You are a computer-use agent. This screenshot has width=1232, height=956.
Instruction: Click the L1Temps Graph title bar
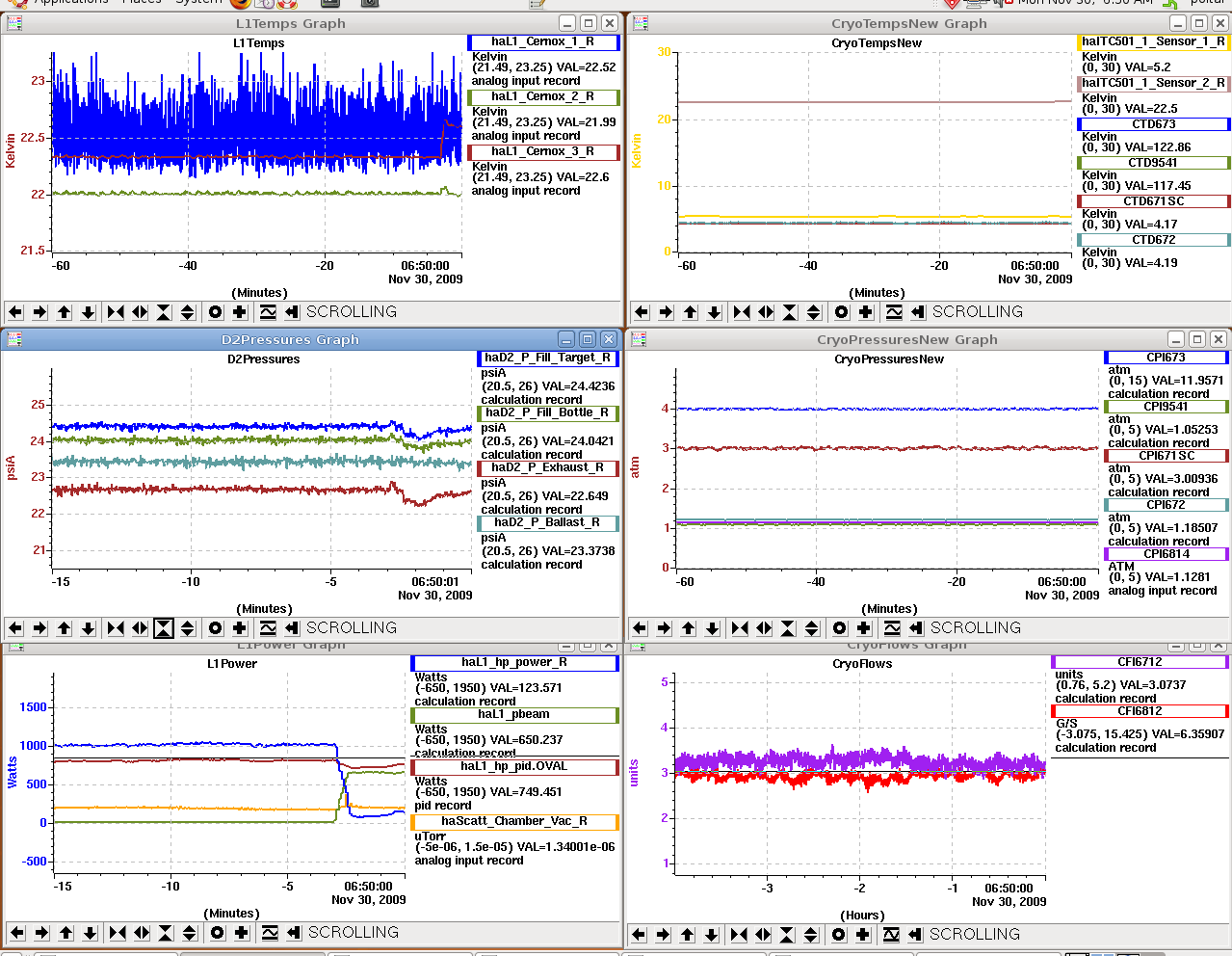(x=290, y=23)
